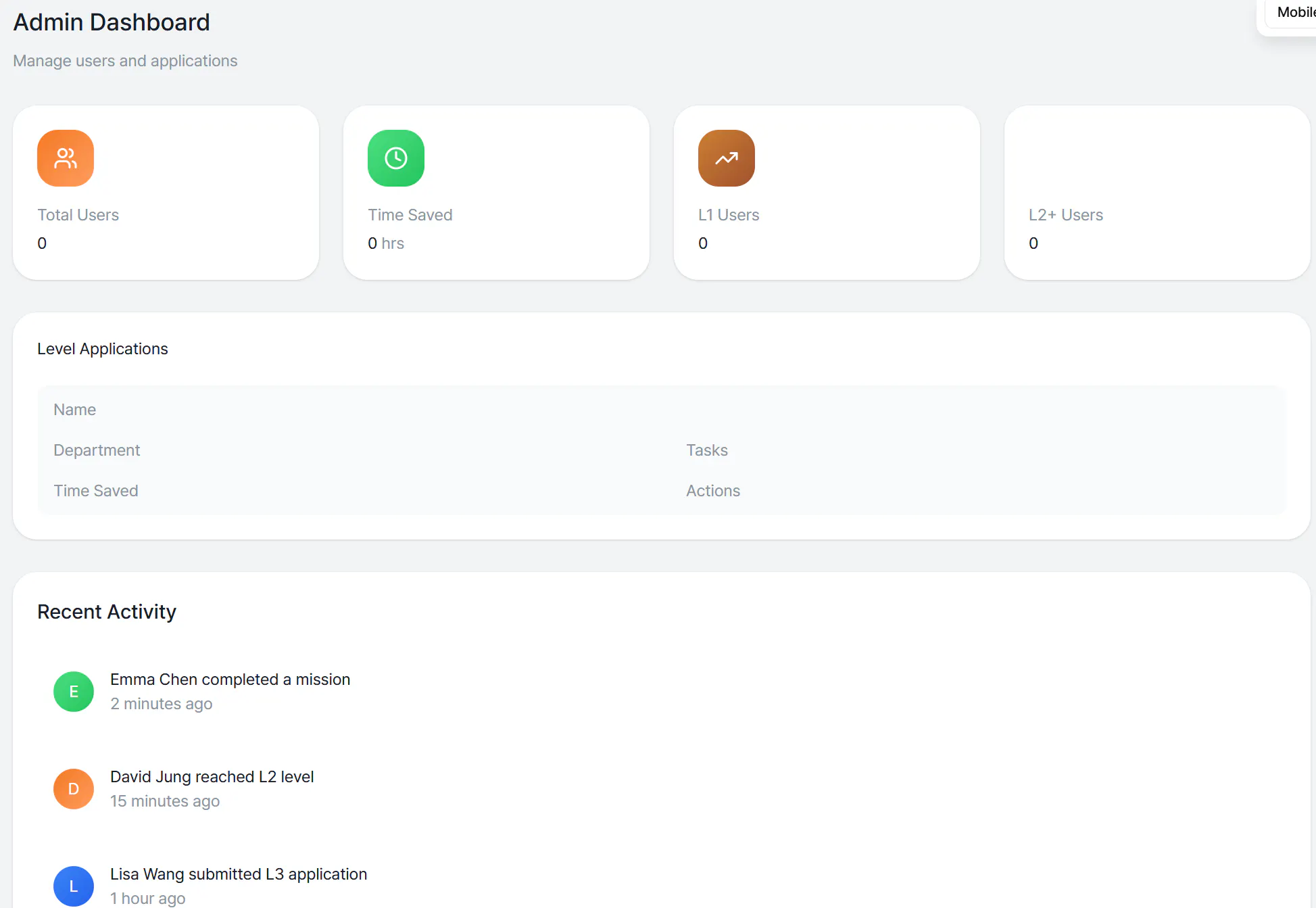Click the '0 hrs' Time Saved value
This screenshot has width=1316, height=908.
pyautogui.click(x=386, y=243)
